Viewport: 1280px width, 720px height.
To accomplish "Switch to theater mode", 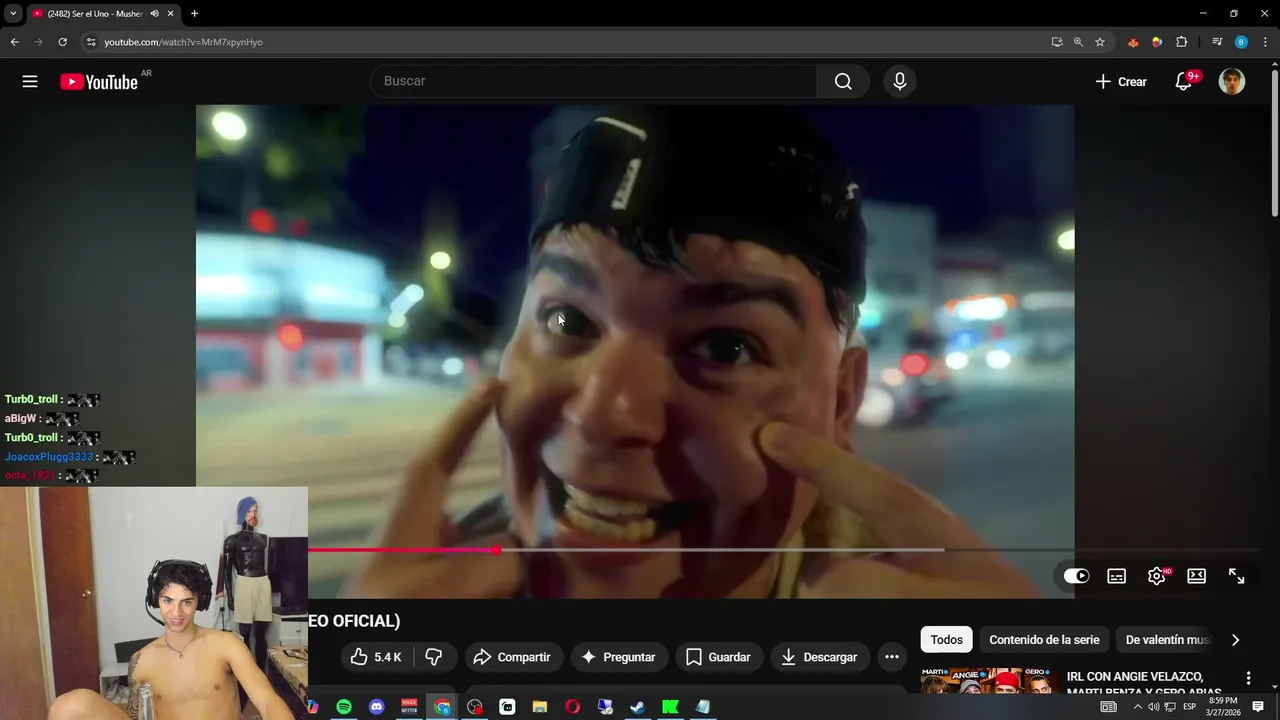I will [x=1196, y=576].
